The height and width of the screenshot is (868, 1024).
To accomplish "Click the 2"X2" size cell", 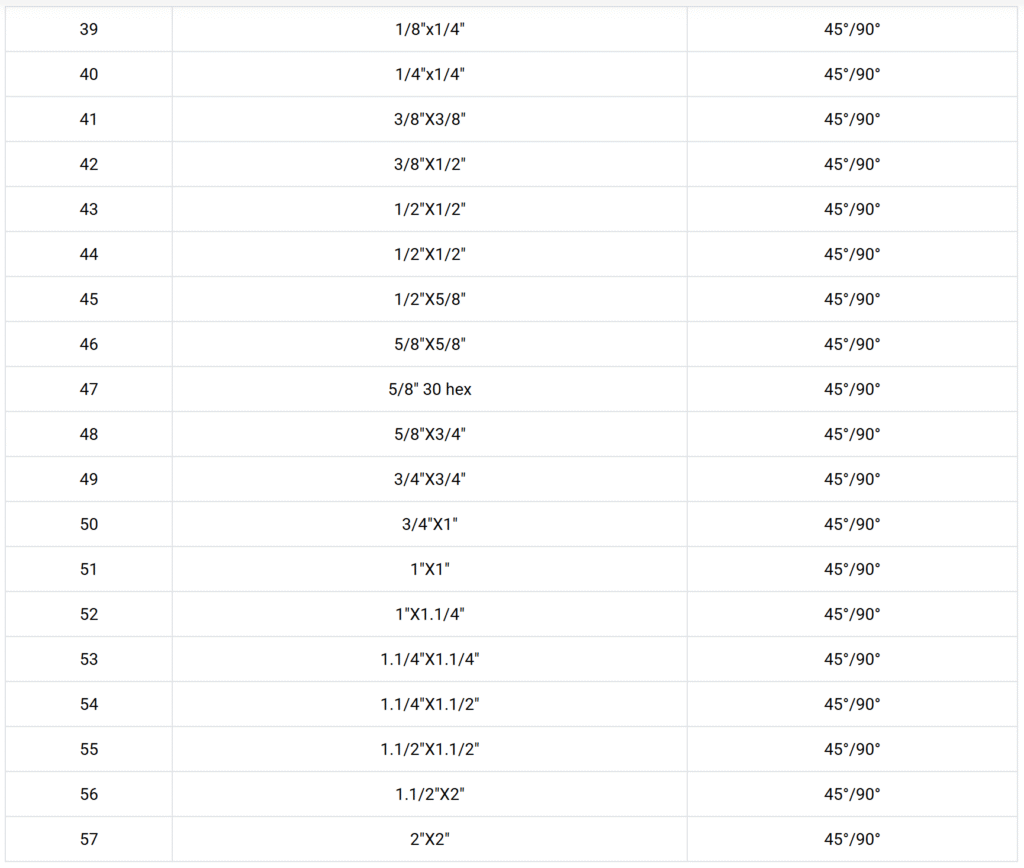I will click(x=430, y=839).
